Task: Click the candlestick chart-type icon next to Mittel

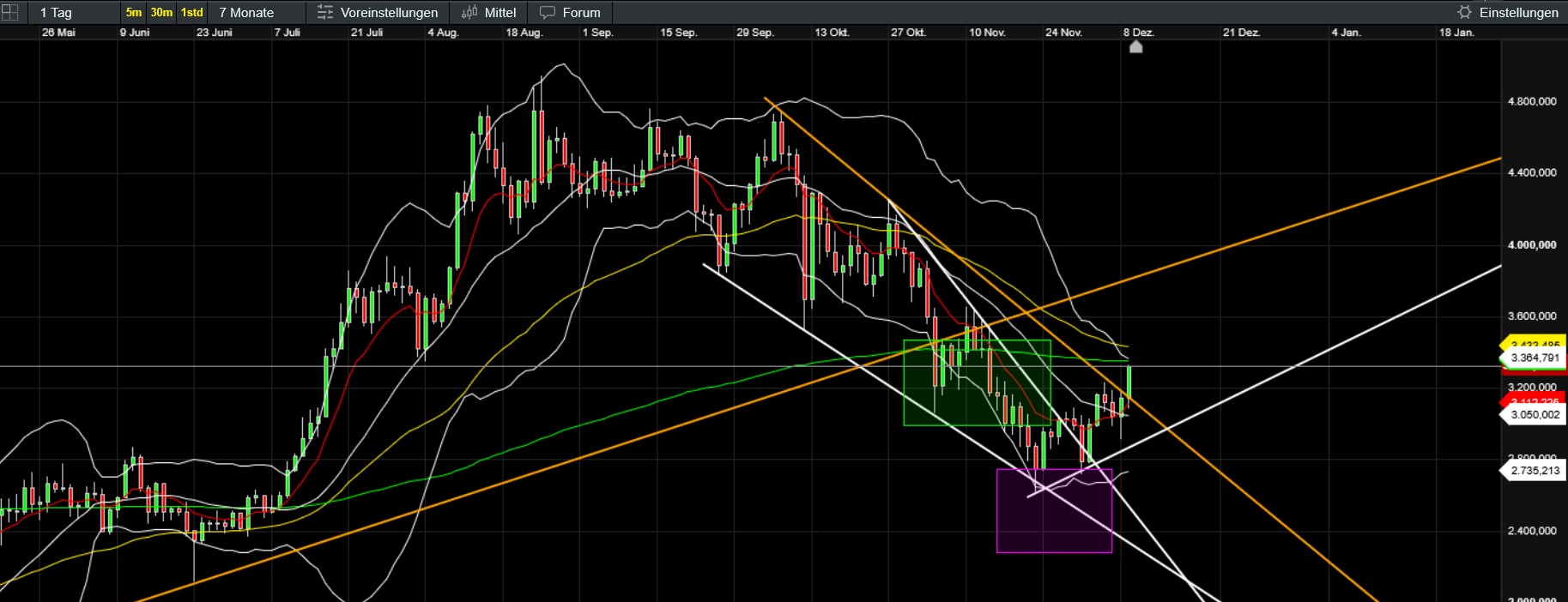Action: pos(469,12)
